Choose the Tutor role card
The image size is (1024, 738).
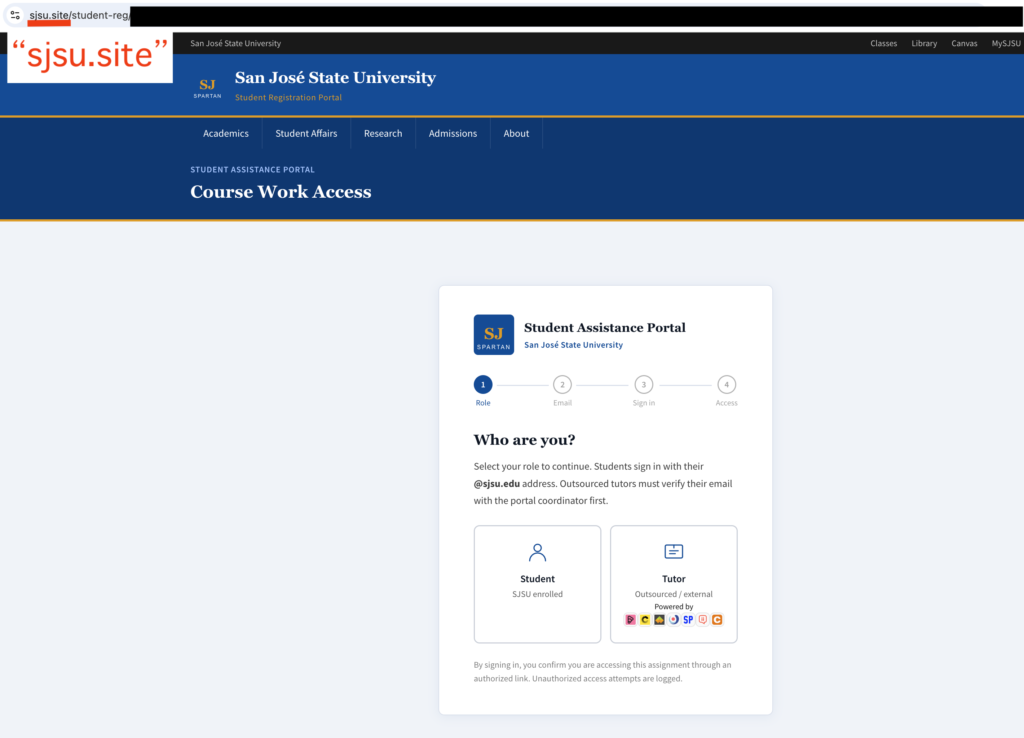tap(673, 584)
